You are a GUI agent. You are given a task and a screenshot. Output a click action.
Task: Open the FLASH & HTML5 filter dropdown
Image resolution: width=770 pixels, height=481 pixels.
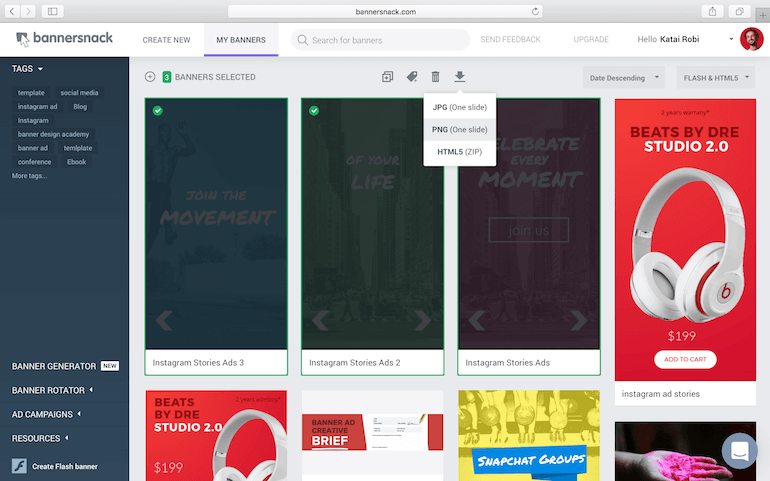[715, 78]
